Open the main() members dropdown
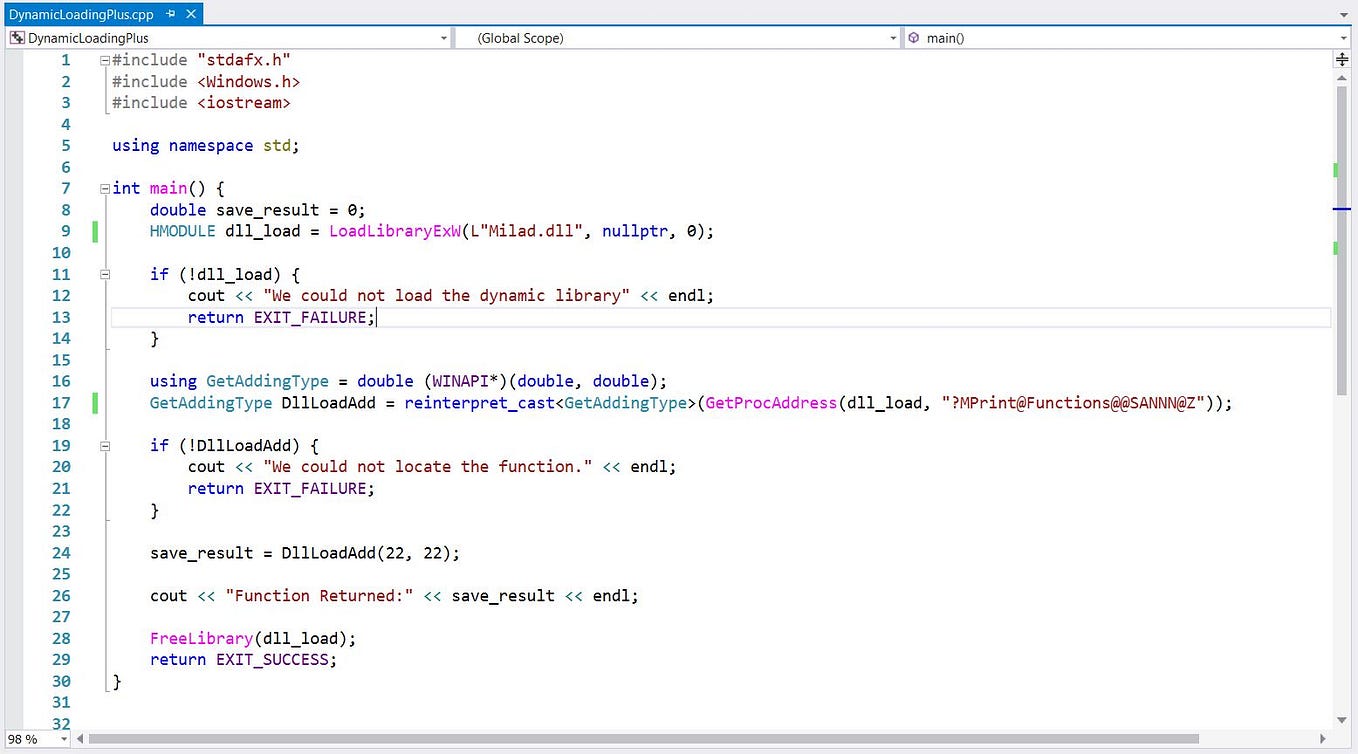Viewport: 1358px width, 754px height. [1345, 37]
